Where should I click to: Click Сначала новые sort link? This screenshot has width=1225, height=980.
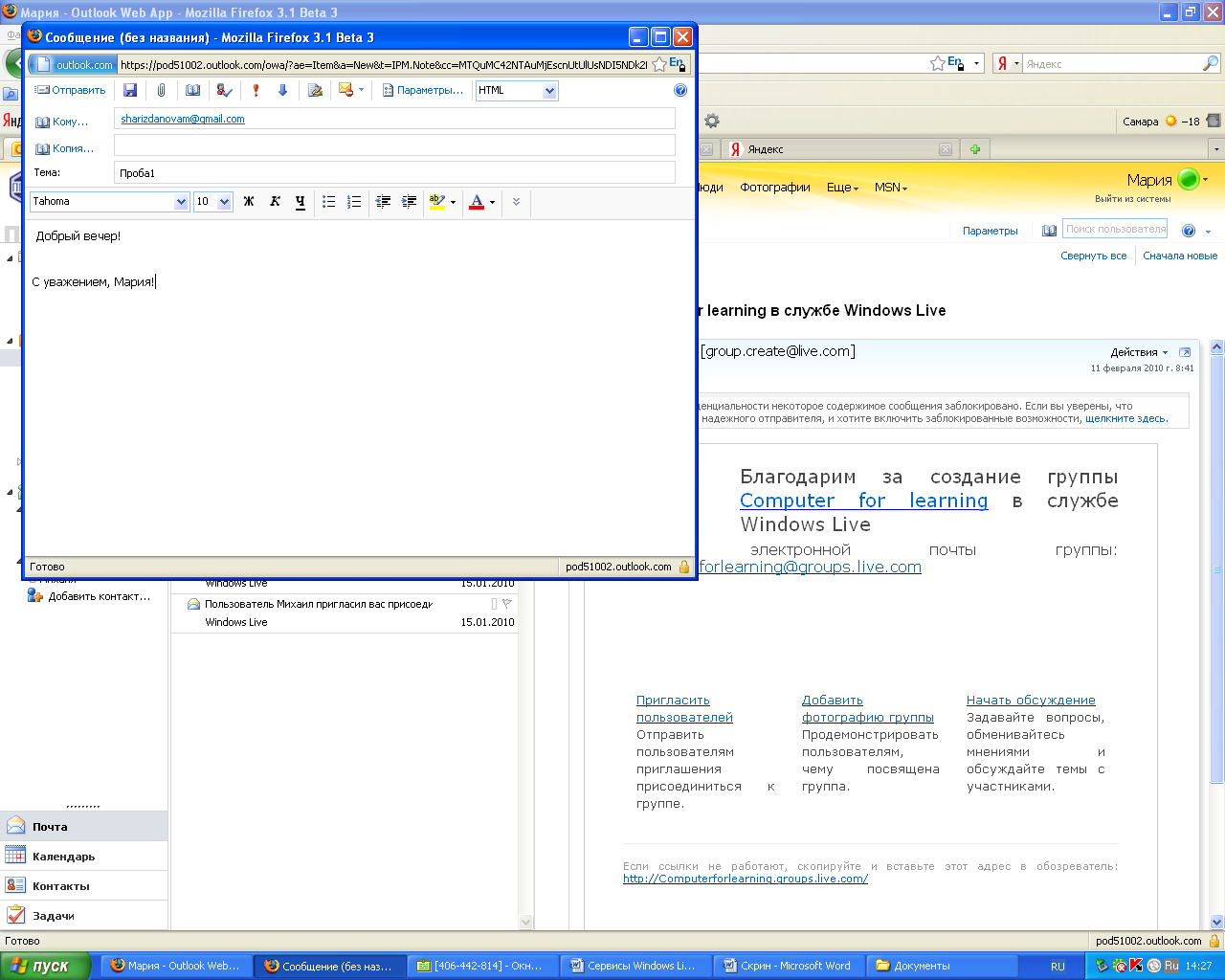[1180, 256]
